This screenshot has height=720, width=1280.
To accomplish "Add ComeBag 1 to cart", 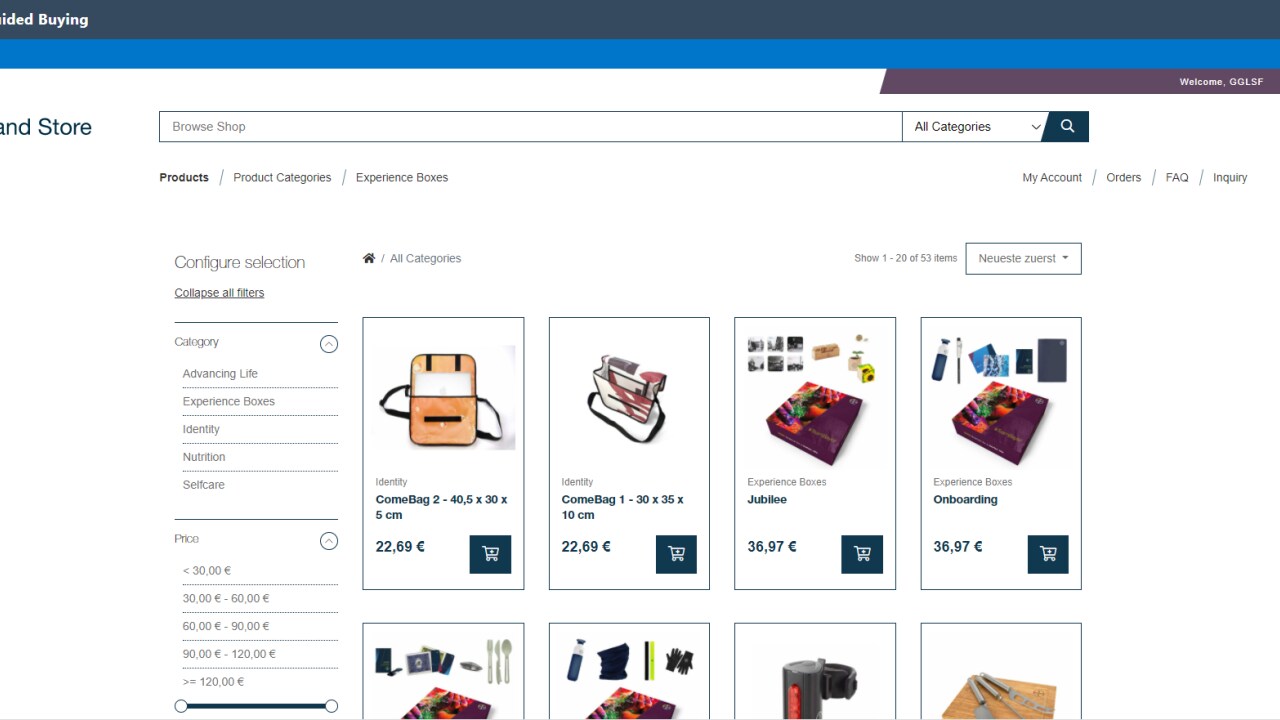I will (676, 554).
